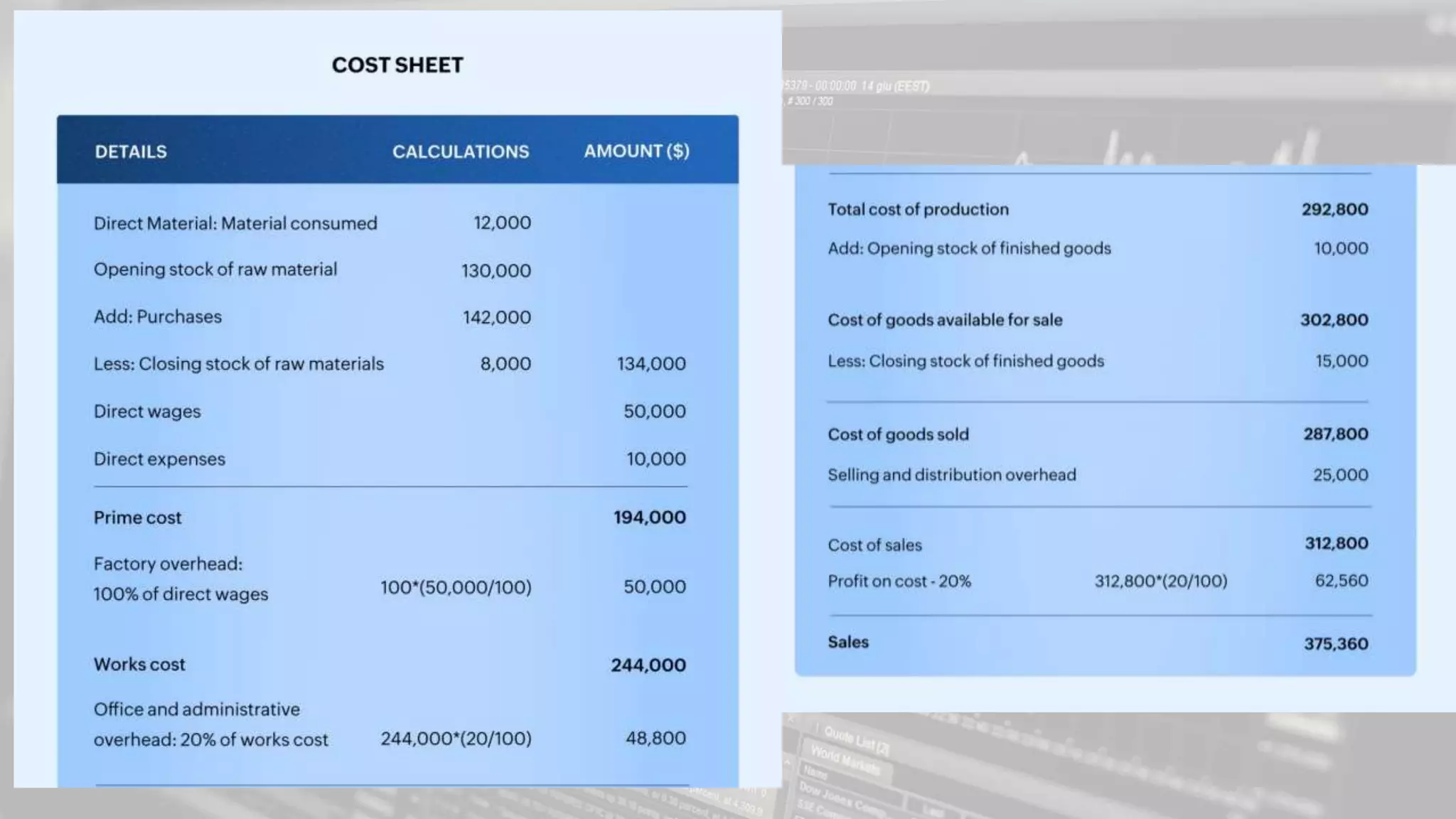
Task: Click the COST SHEET title
Action: click(x=397, y=65)
